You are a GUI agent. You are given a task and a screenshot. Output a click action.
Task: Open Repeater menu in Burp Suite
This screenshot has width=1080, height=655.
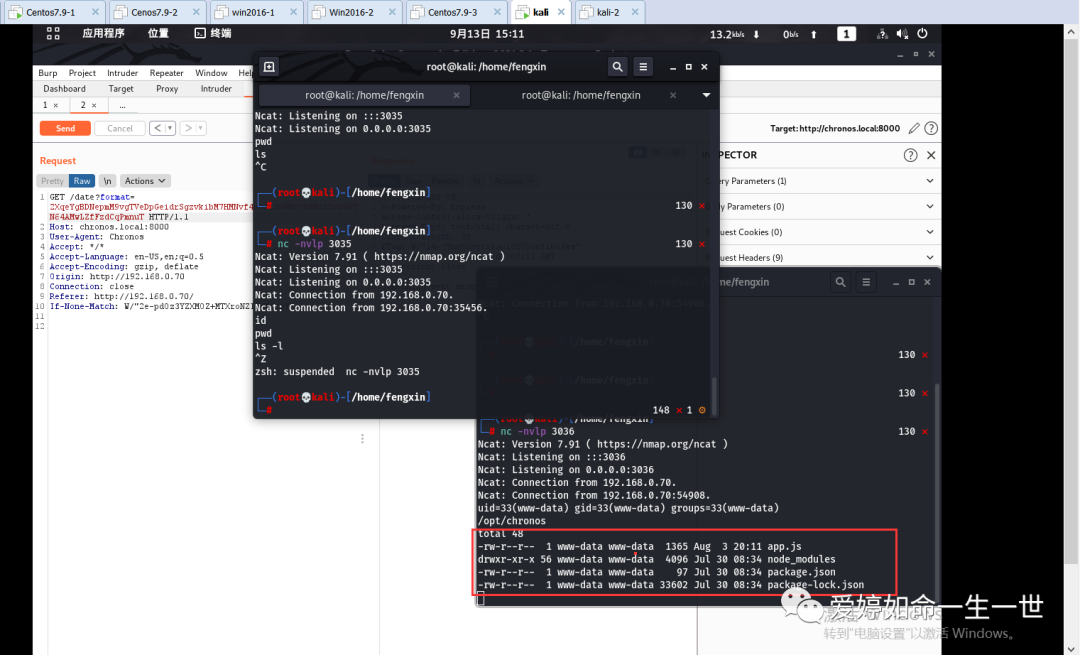point(167,73)
